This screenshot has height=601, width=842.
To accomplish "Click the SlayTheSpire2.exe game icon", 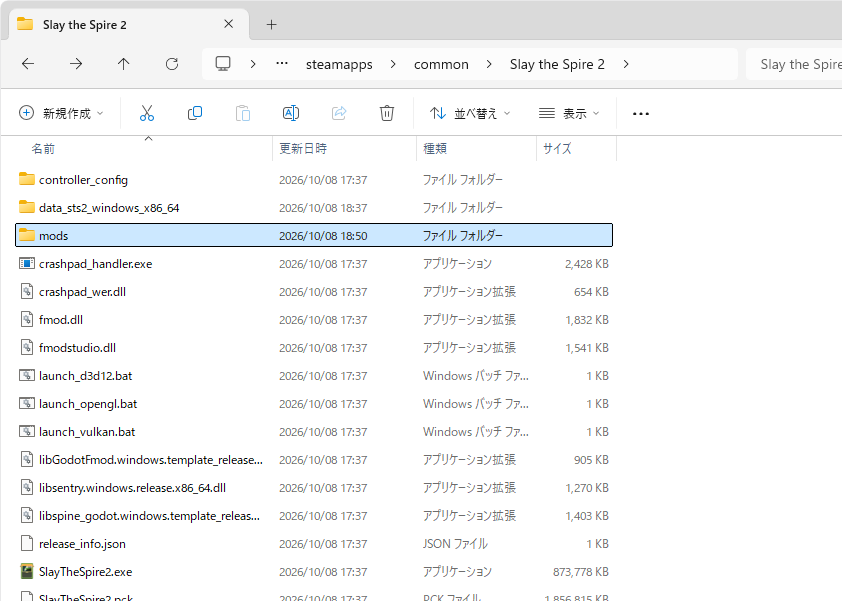I will tap(27, 571).
